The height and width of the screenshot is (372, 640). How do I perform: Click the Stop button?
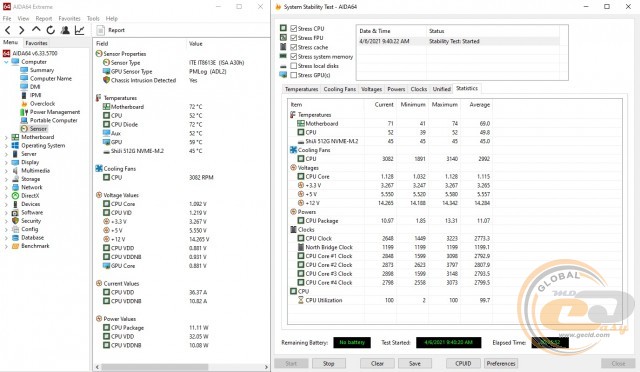(x=329, y=363)
